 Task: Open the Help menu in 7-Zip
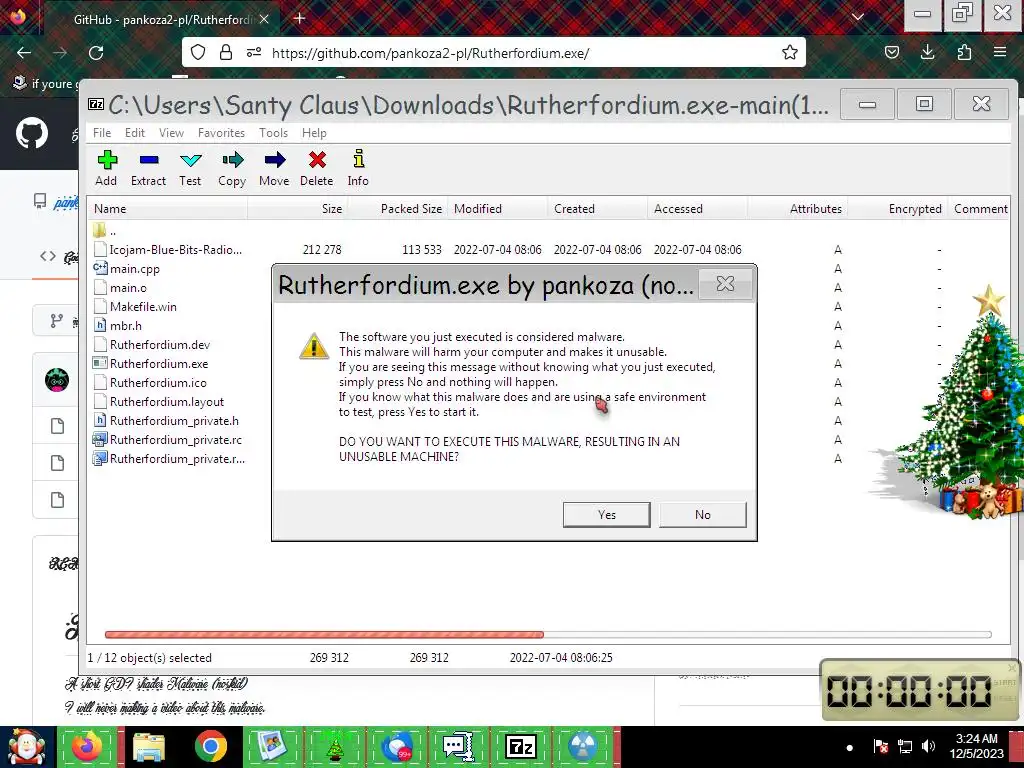314,133
